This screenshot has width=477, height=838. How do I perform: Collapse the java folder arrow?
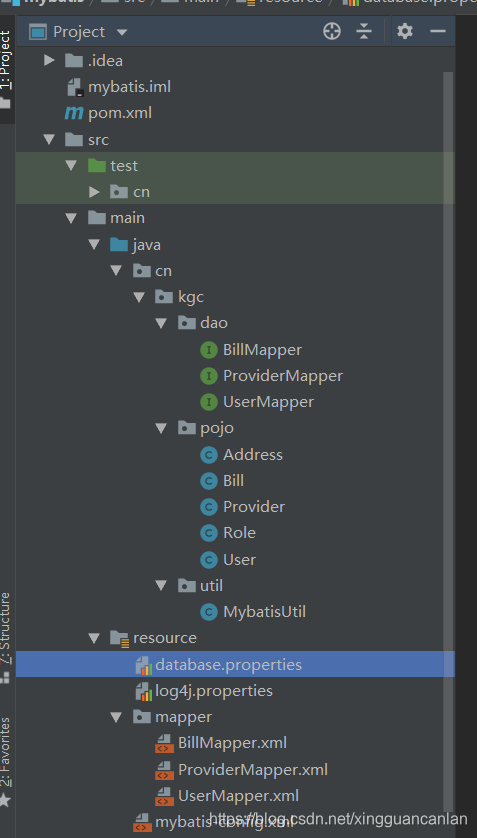pos(95,245)
